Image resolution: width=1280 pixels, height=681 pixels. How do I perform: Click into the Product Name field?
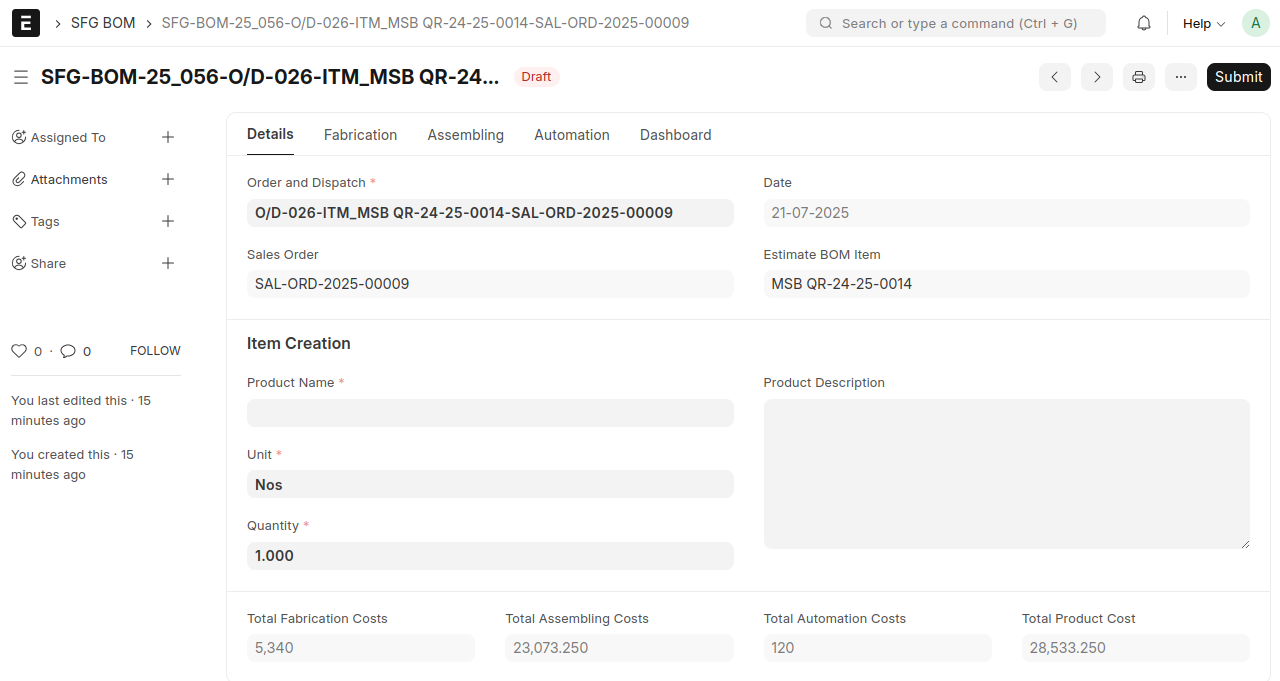pos(490,413)
